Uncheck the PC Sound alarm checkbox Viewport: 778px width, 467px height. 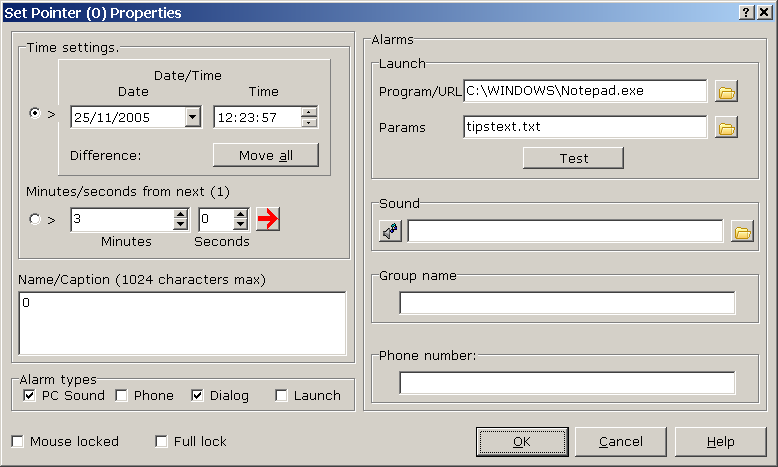coord(28,396)
